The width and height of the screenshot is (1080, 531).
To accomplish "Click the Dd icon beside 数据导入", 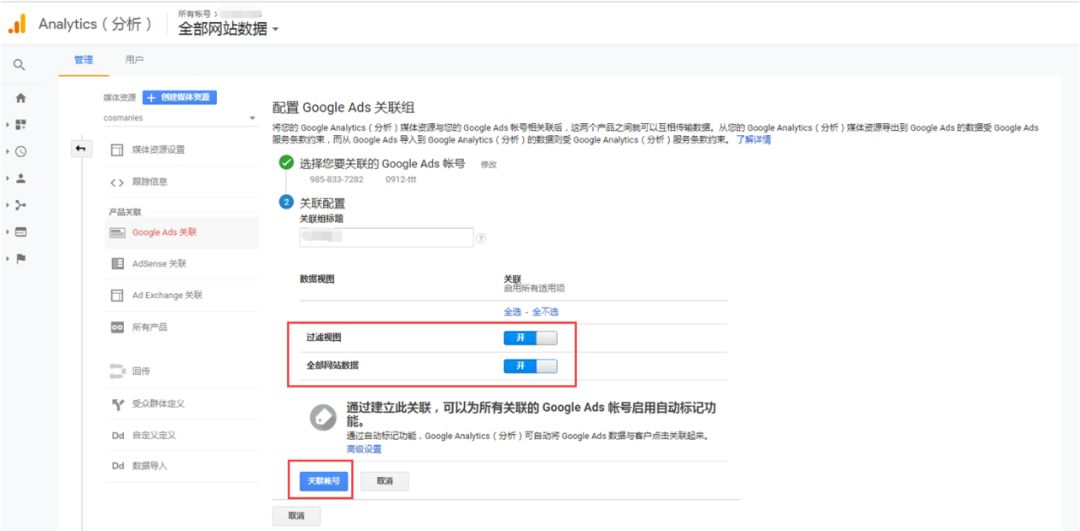I will pyautogui.click(x=118, y=466).
